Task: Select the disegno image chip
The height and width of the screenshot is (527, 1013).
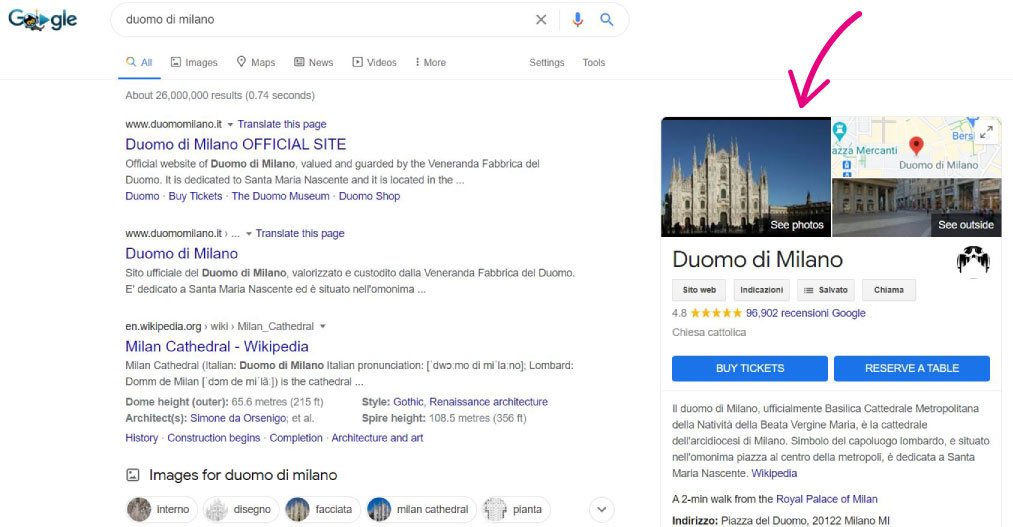Action: 240,510
